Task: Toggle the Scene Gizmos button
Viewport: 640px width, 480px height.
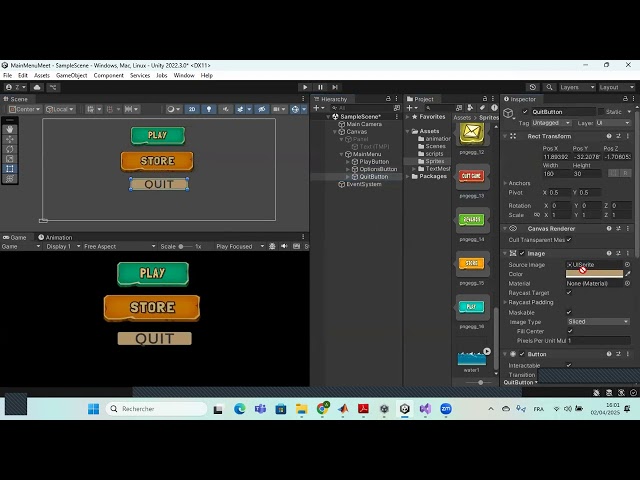Action: 297,109
